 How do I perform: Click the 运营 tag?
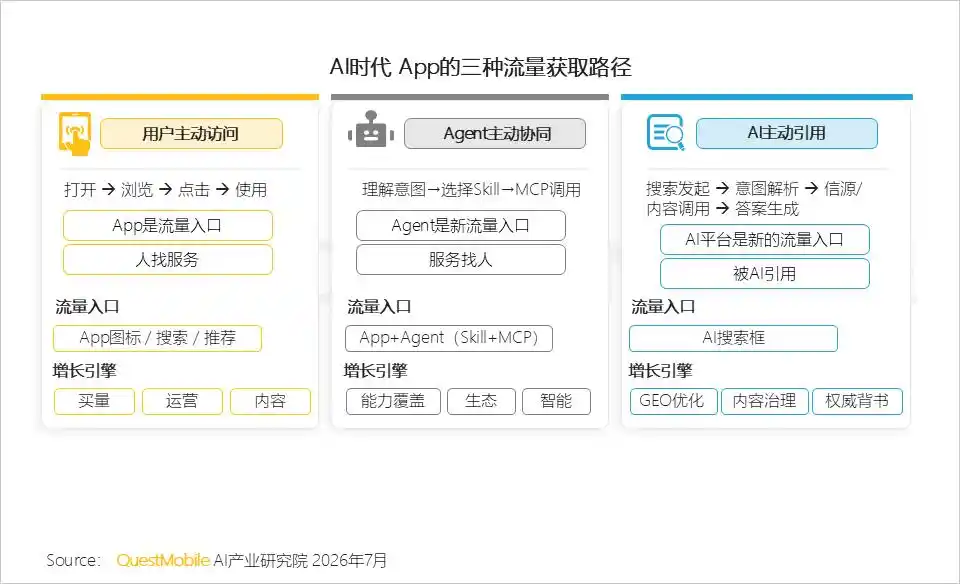[x=182, y=401]
